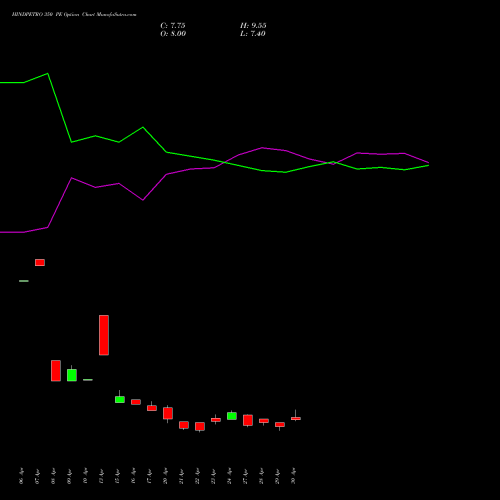Select the 09 Apr date label

(70, 476)
